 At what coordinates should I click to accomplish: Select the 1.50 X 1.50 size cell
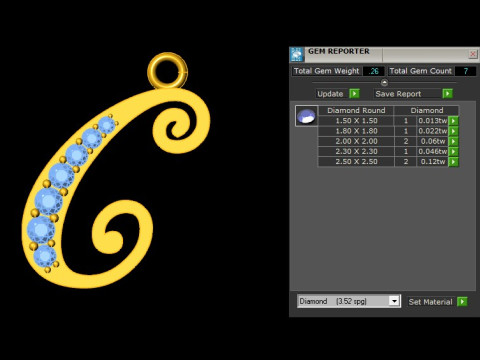(x=356, y=121)
